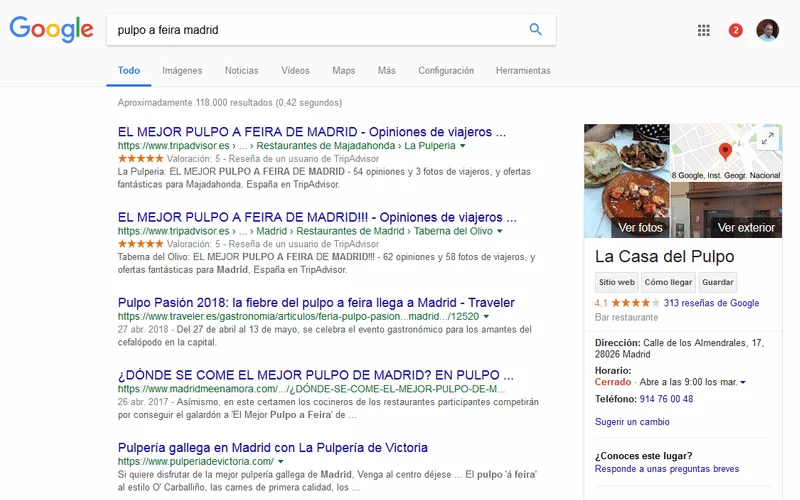The image size is (800, 500).
Task: Expand the map with the enlarge icon
Action: pos(767,138)
